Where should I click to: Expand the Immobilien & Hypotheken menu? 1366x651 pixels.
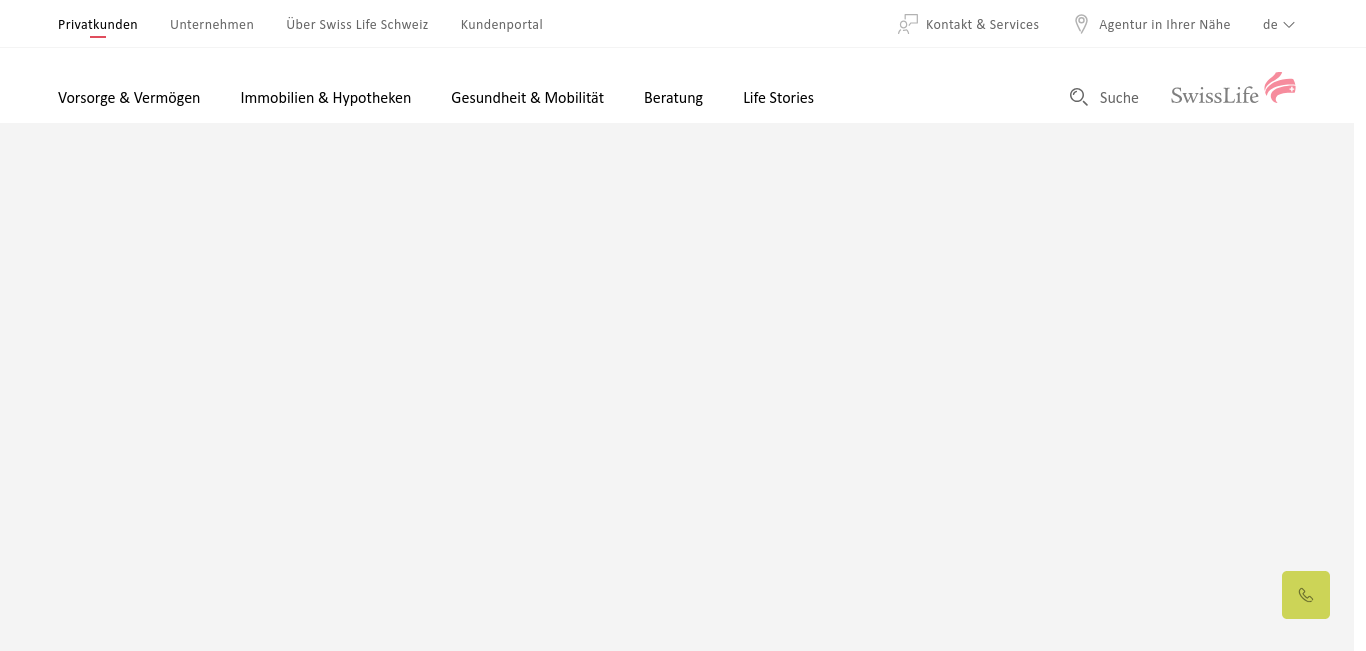[x=325, y=98]
